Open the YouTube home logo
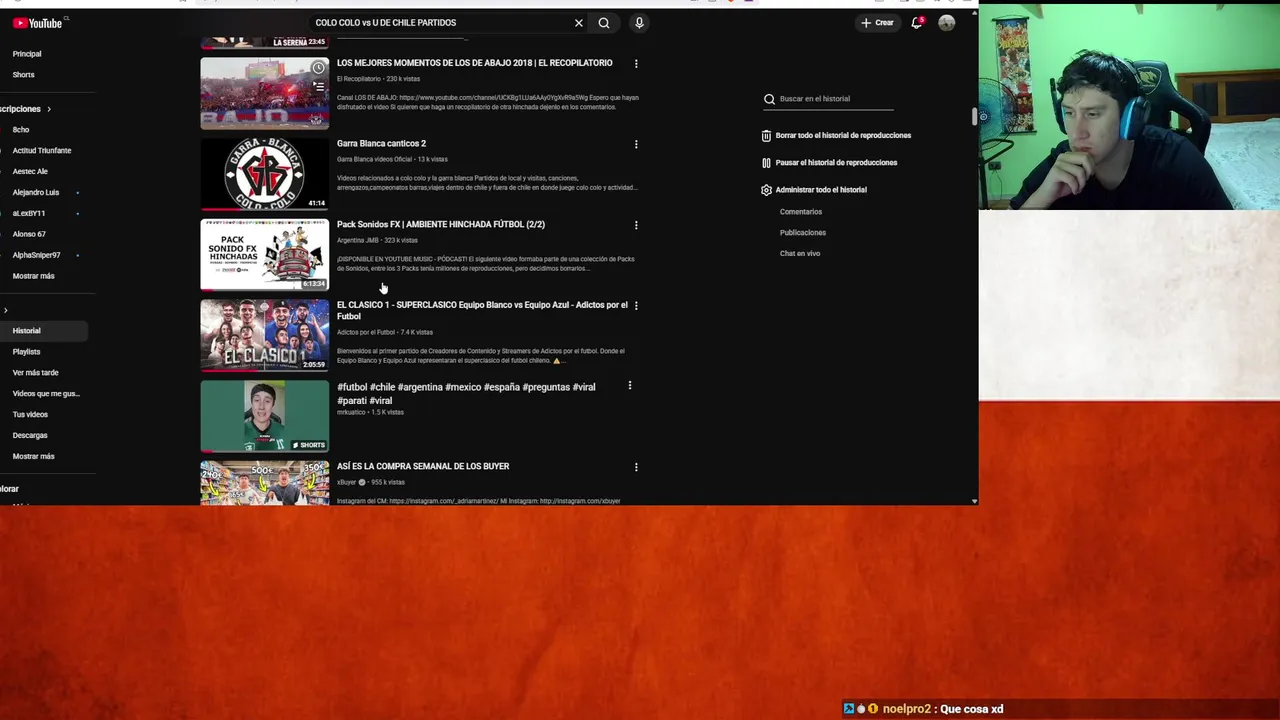Viewport: 1280px width, 720px height. point(37,23)
